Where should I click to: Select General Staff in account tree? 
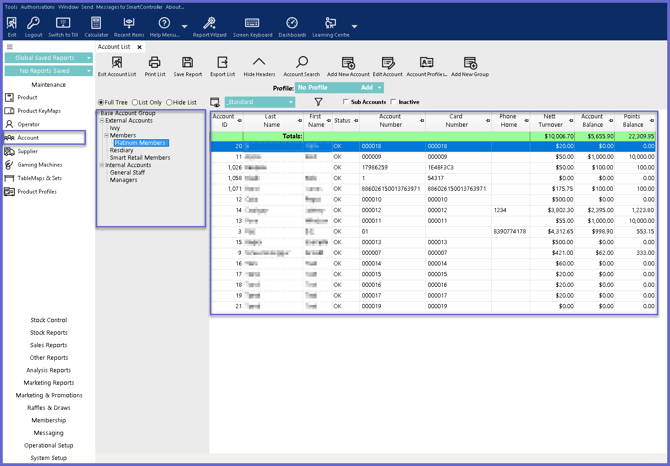pos(127,173)
